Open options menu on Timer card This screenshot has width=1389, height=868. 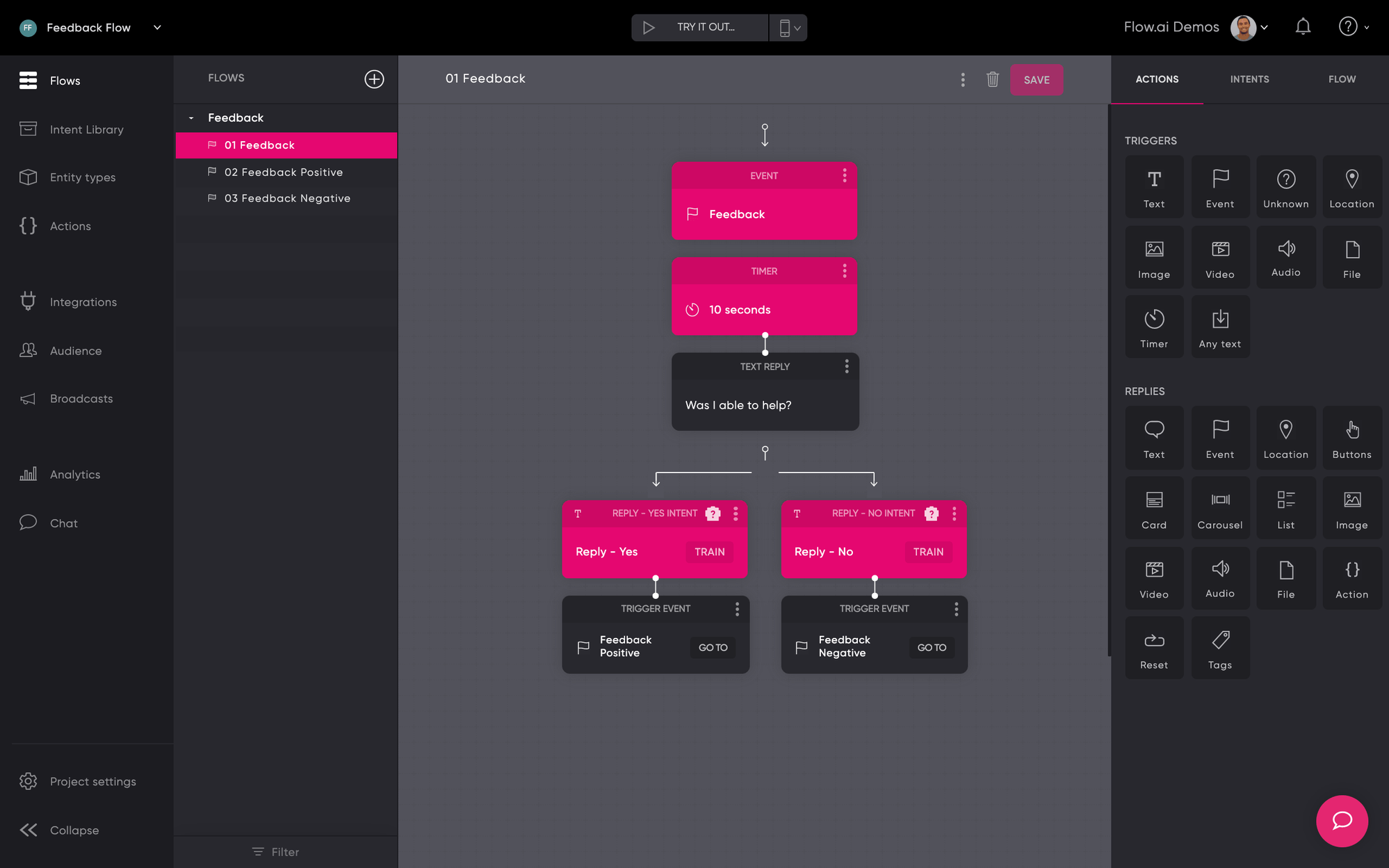(x=845, y=271)
